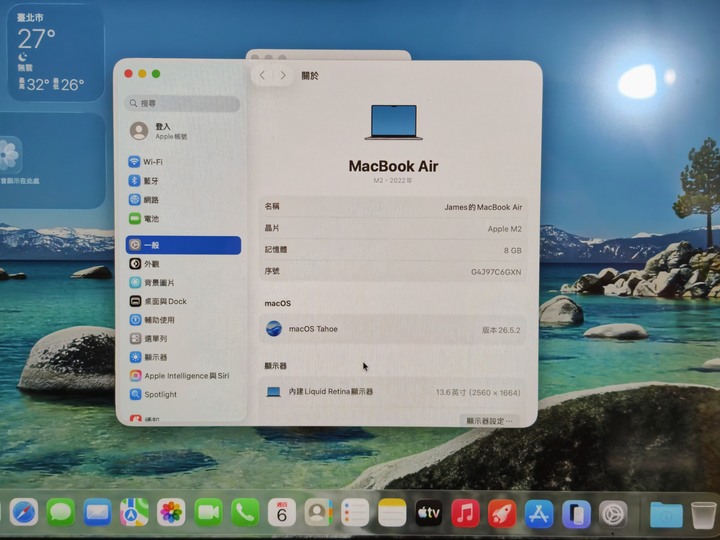720x540 pixels.
Task: Click the built-in Liquid Retina display row
Action: 393,392
